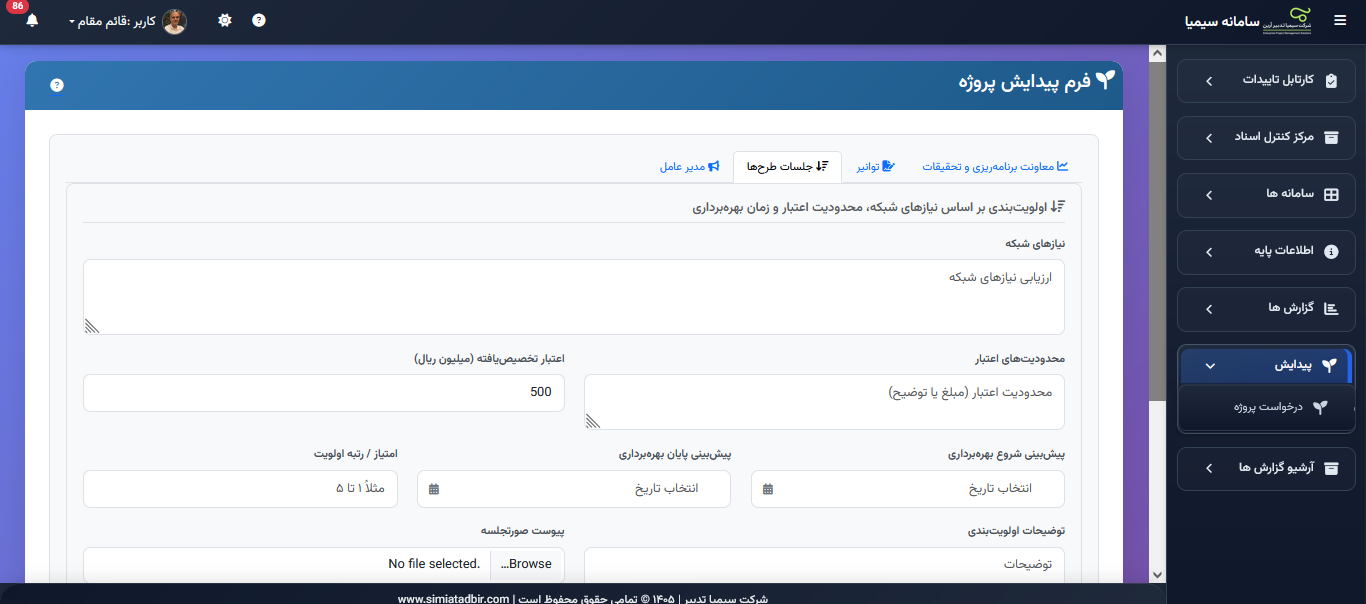Viewport: 1366px width, 604px height.
Task: Toggle the sidebar hamburger menu
Action: click(x=1340, y=20)
